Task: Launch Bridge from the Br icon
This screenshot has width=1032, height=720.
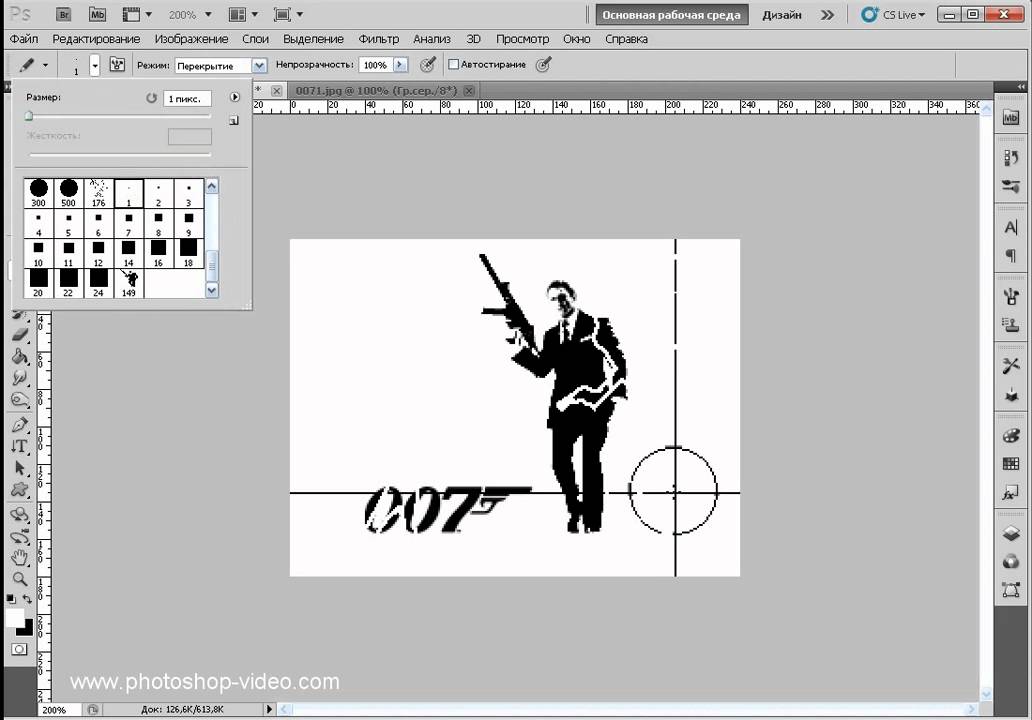Action: [x=63, y=15]
